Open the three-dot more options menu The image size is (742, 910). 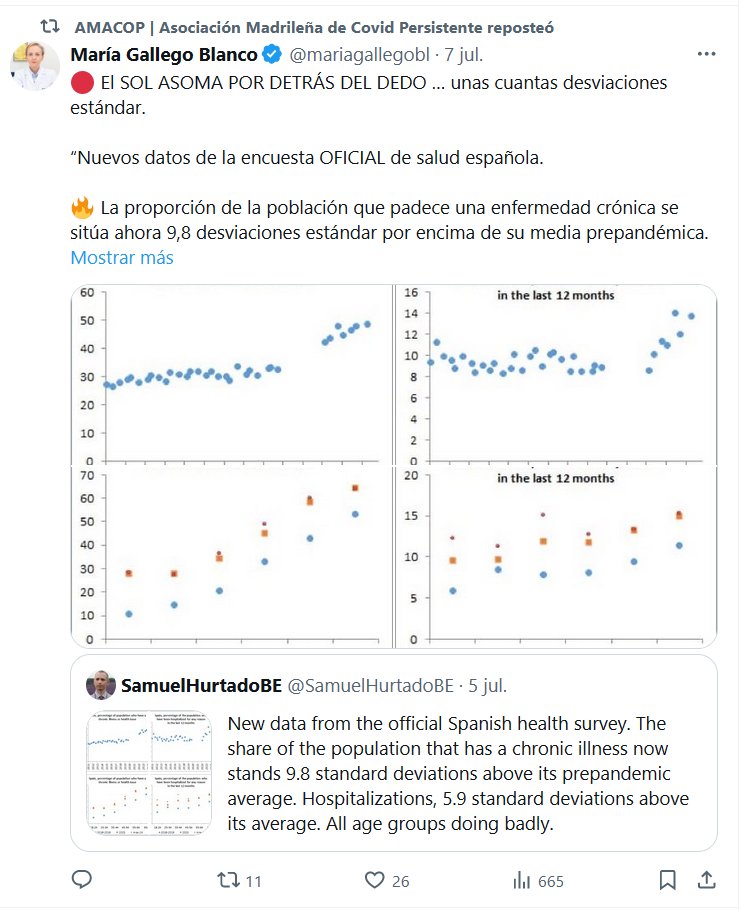point(706,54)
